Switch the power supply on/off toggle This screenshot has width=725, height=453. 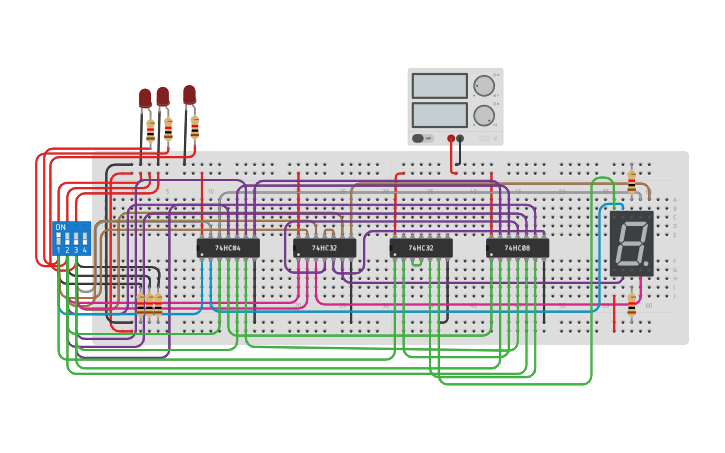click(419, 138)
